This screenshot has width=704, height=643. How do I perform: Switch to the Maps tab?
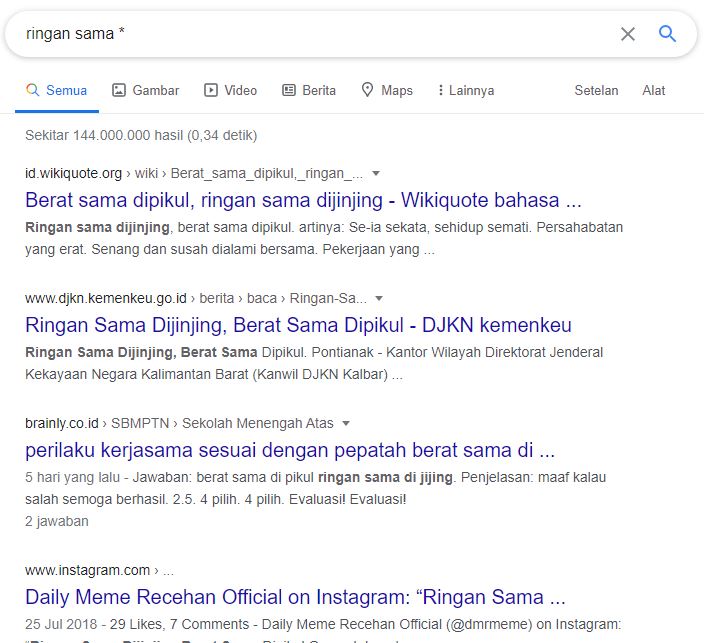tap(387, 90)
